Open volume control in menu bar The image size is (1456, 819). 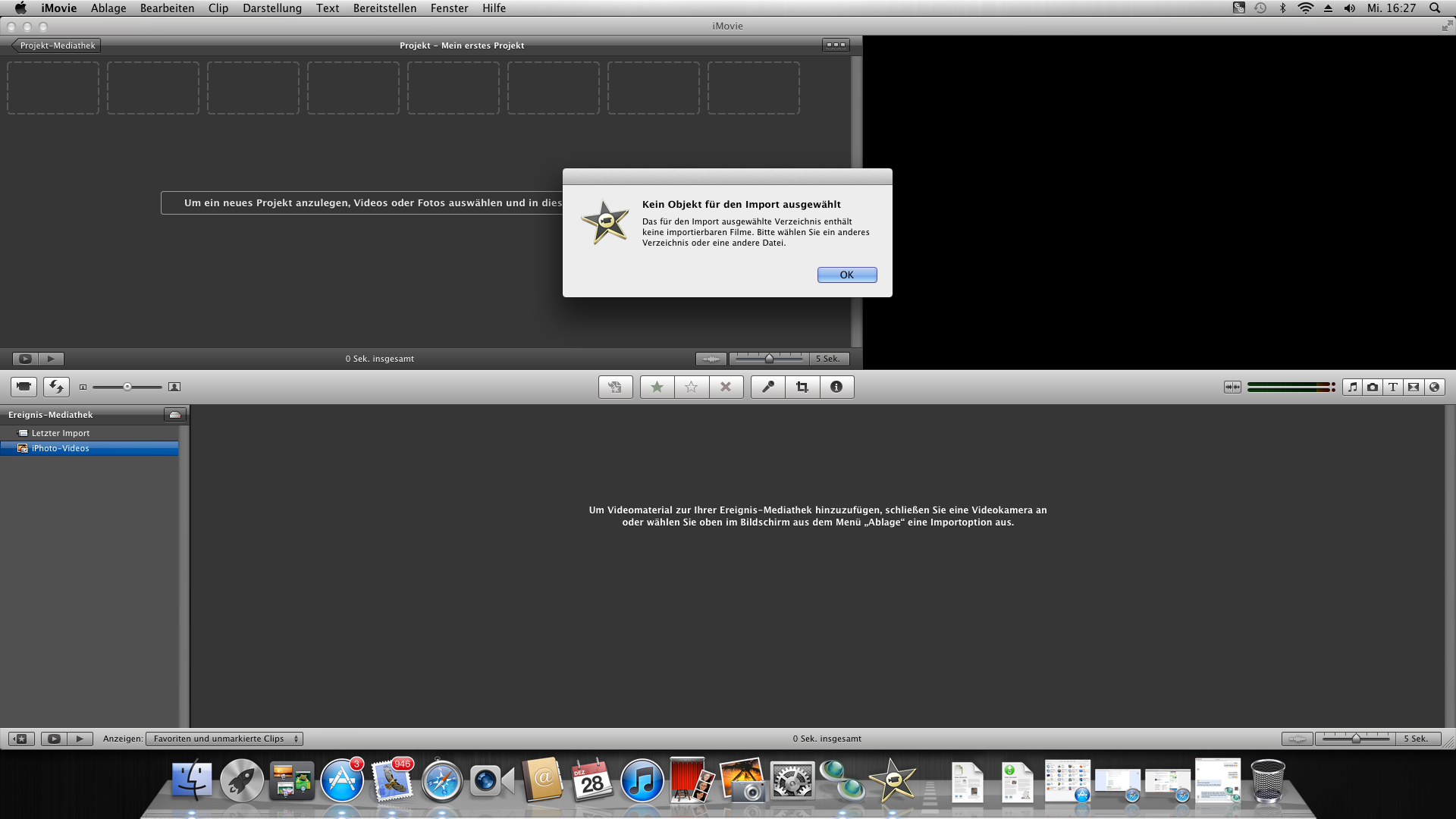1350,8
